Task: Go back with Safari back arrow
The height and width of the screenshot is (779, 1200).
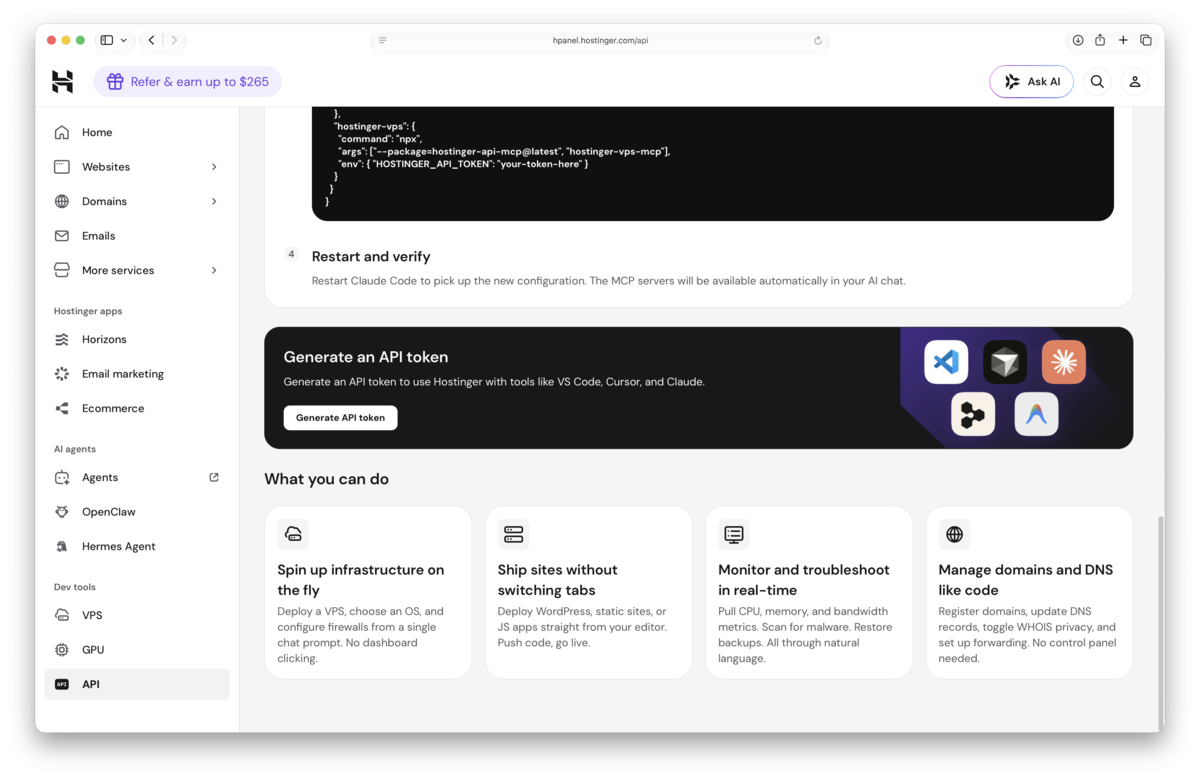Action: 151,40
